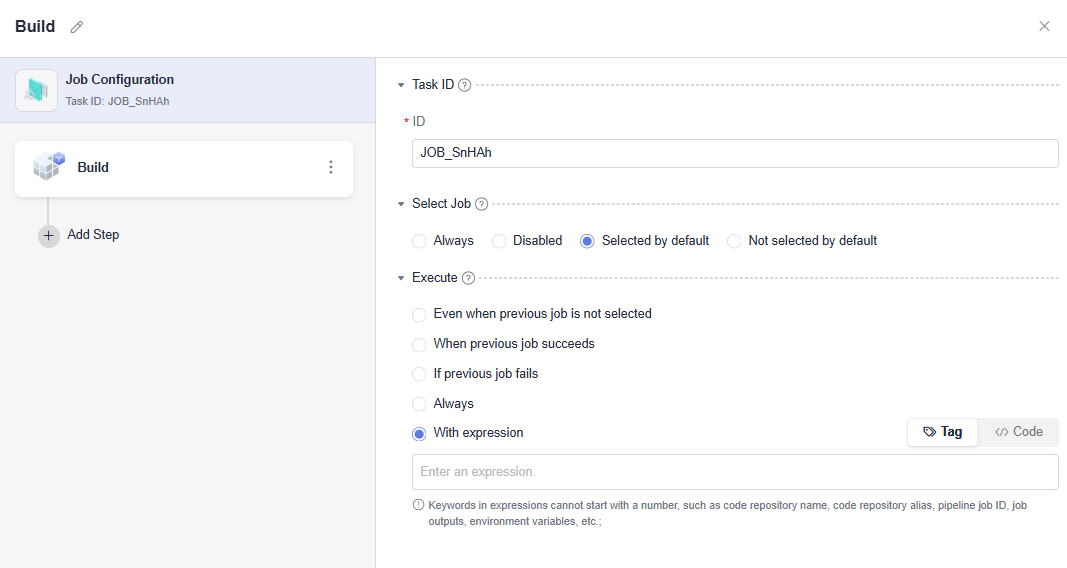Screen dimensions: 1067x568
Task: Switch to the Tag expression tab
Action: [x=942, y=432]
